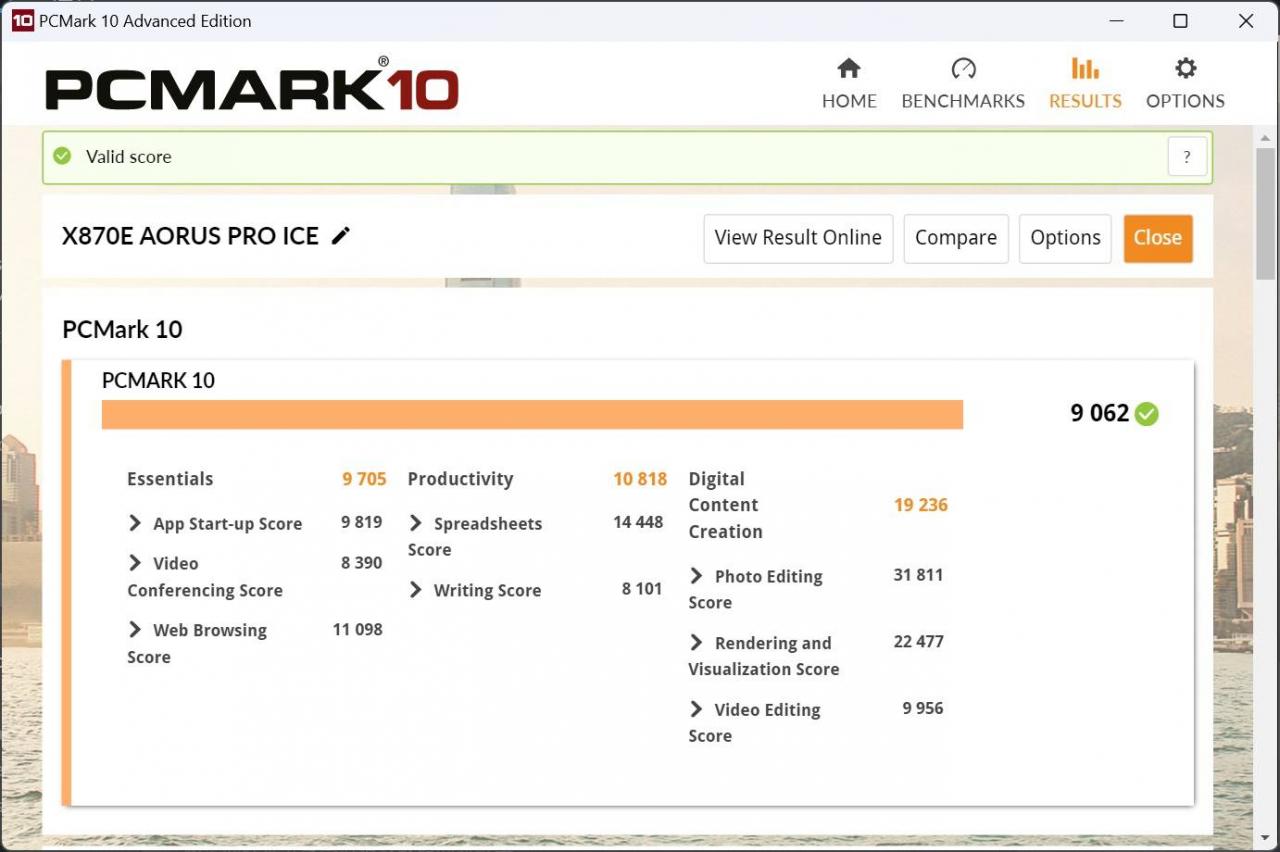Screen dimensions: 1280x852
Task: Click the orange PCMark 10 score bar
Action: [x=532, y=414]
